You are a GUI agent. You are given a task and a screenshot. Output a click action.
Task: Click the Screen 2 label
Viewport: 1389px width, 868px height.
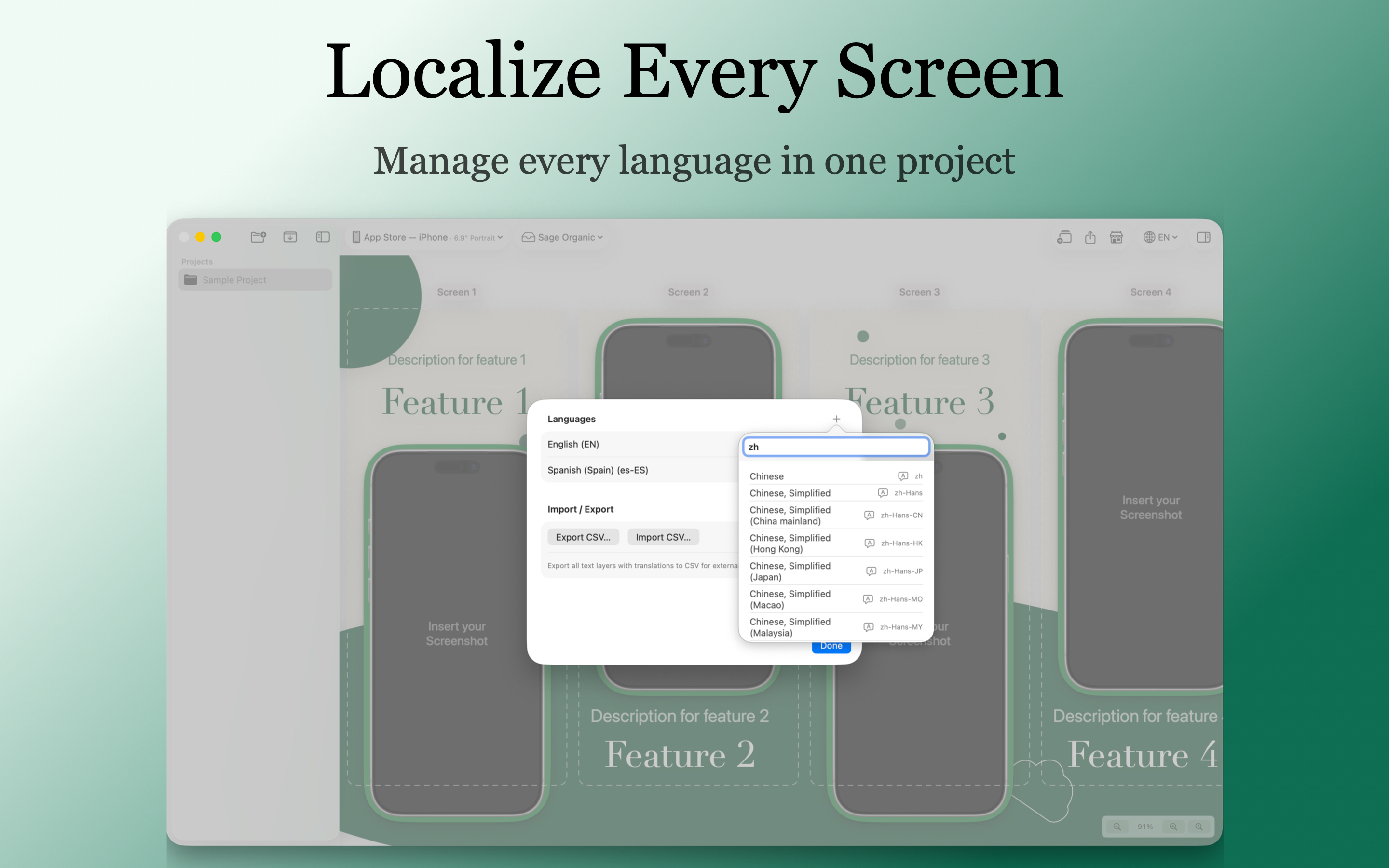click(688, 292)
